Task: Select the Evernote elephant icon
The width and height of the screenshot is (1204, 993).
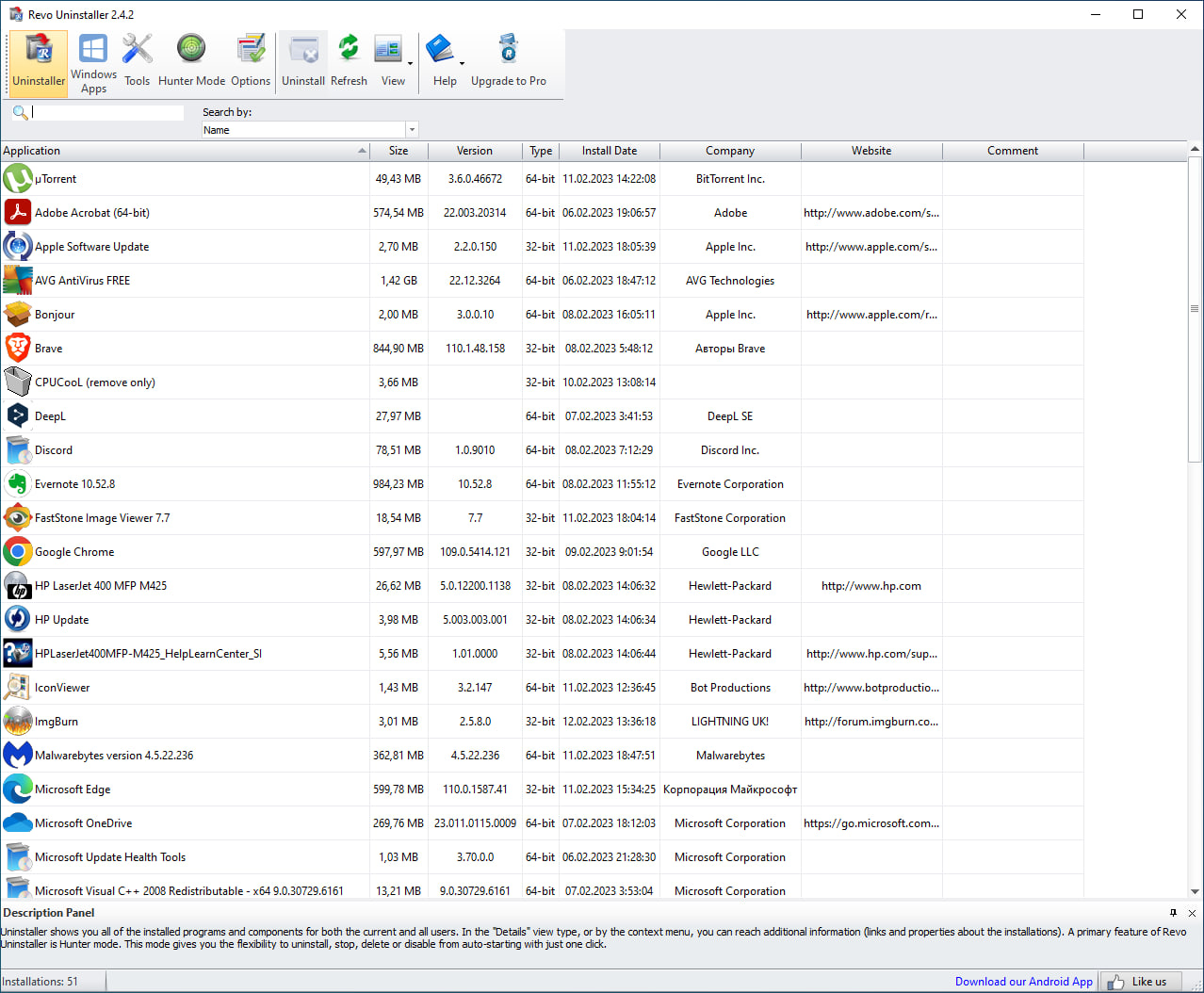Action: 17,483
